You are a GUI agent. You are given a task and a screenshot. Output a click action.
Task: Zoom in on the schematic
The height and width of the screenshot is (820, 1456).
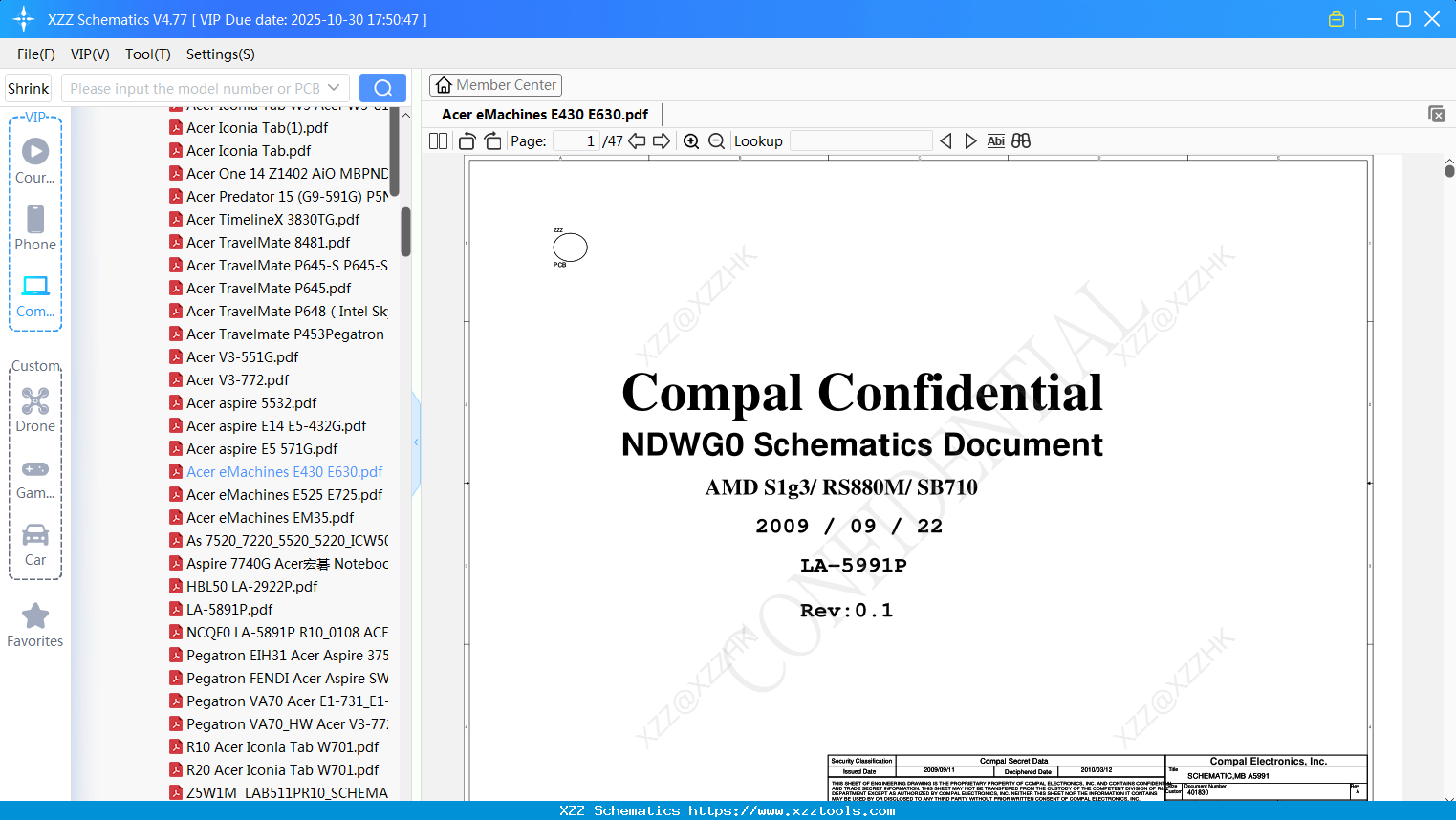tap(691, 141)
